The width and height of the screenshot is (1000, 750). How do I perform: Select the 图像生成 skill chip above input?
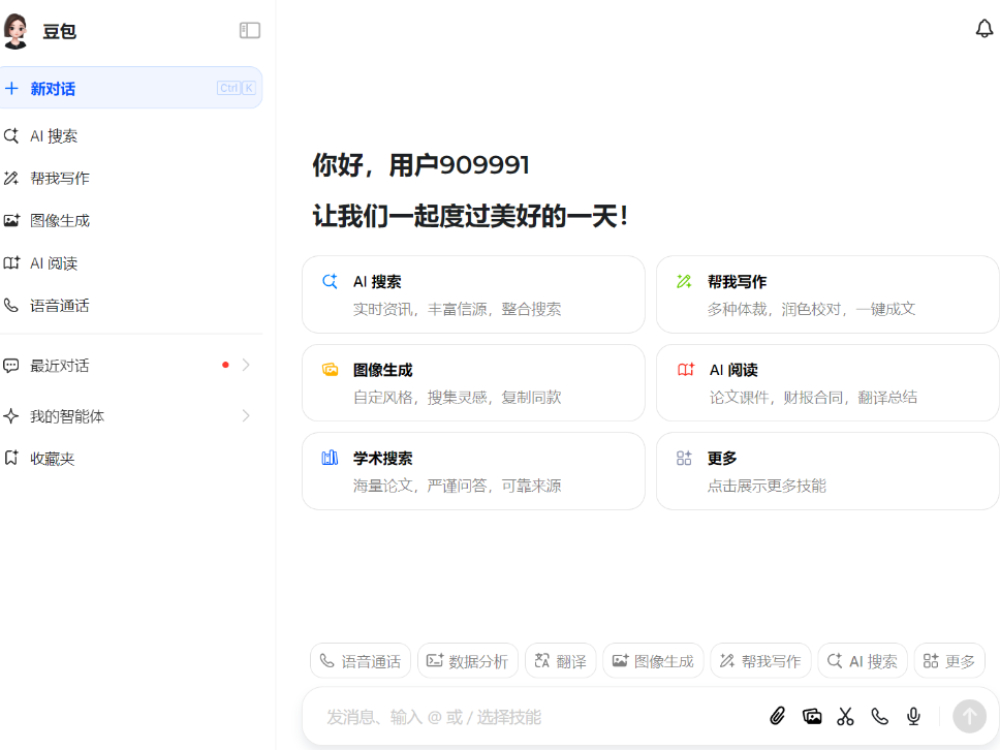(653, 661)
